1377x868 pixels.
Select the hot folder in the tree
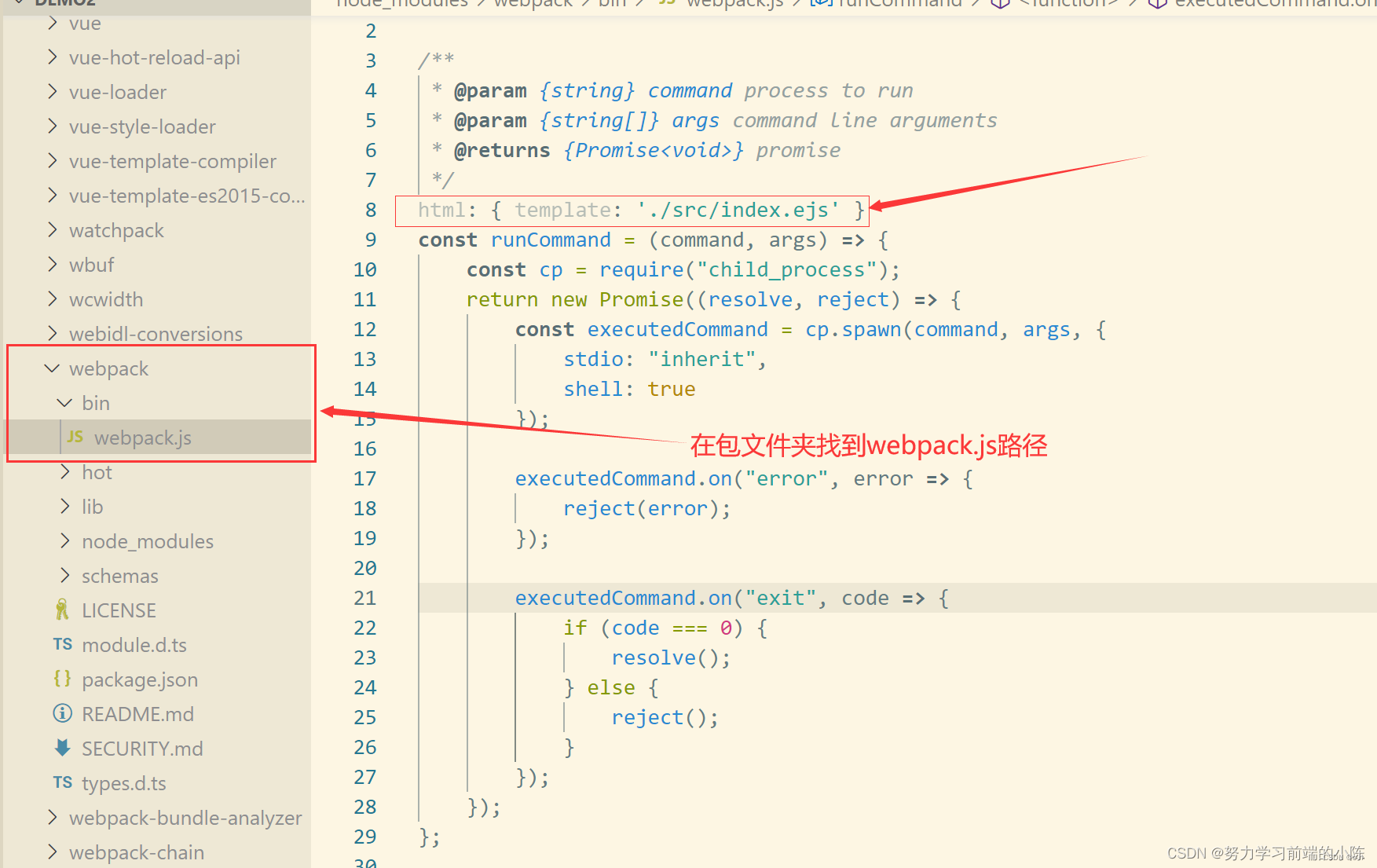tap(97, 471)
